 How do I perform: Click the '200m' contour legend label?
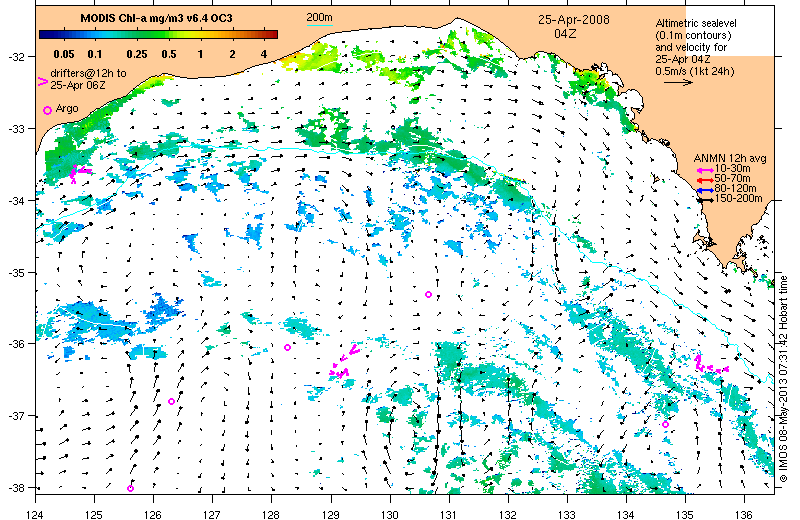(319, 18)
